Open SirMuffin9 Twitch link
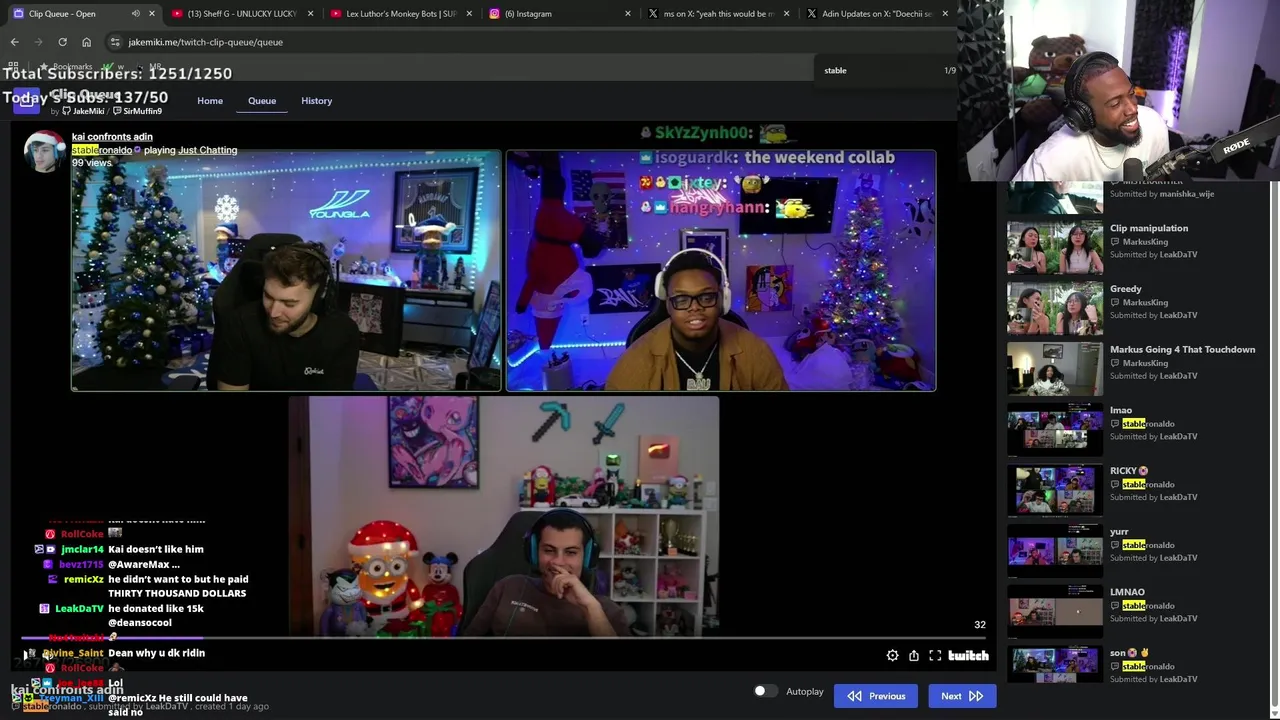1280x720 pixels. coord(138,111)
